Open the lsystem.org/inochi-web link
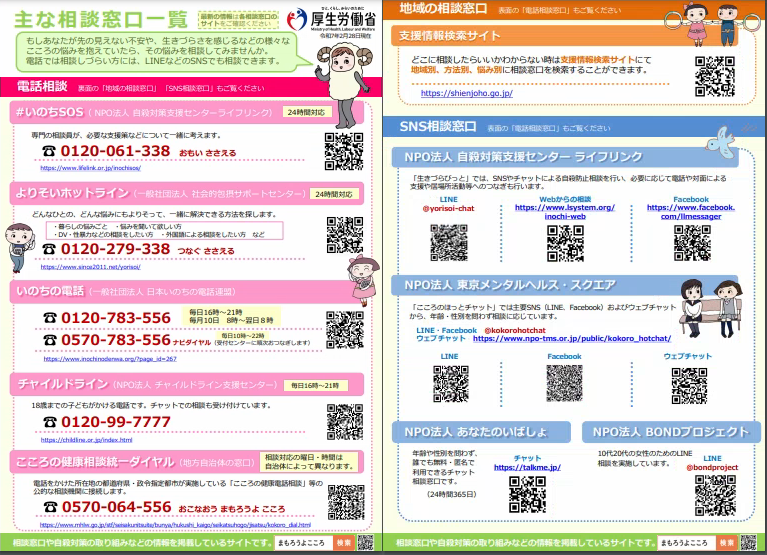 (565, 212)
